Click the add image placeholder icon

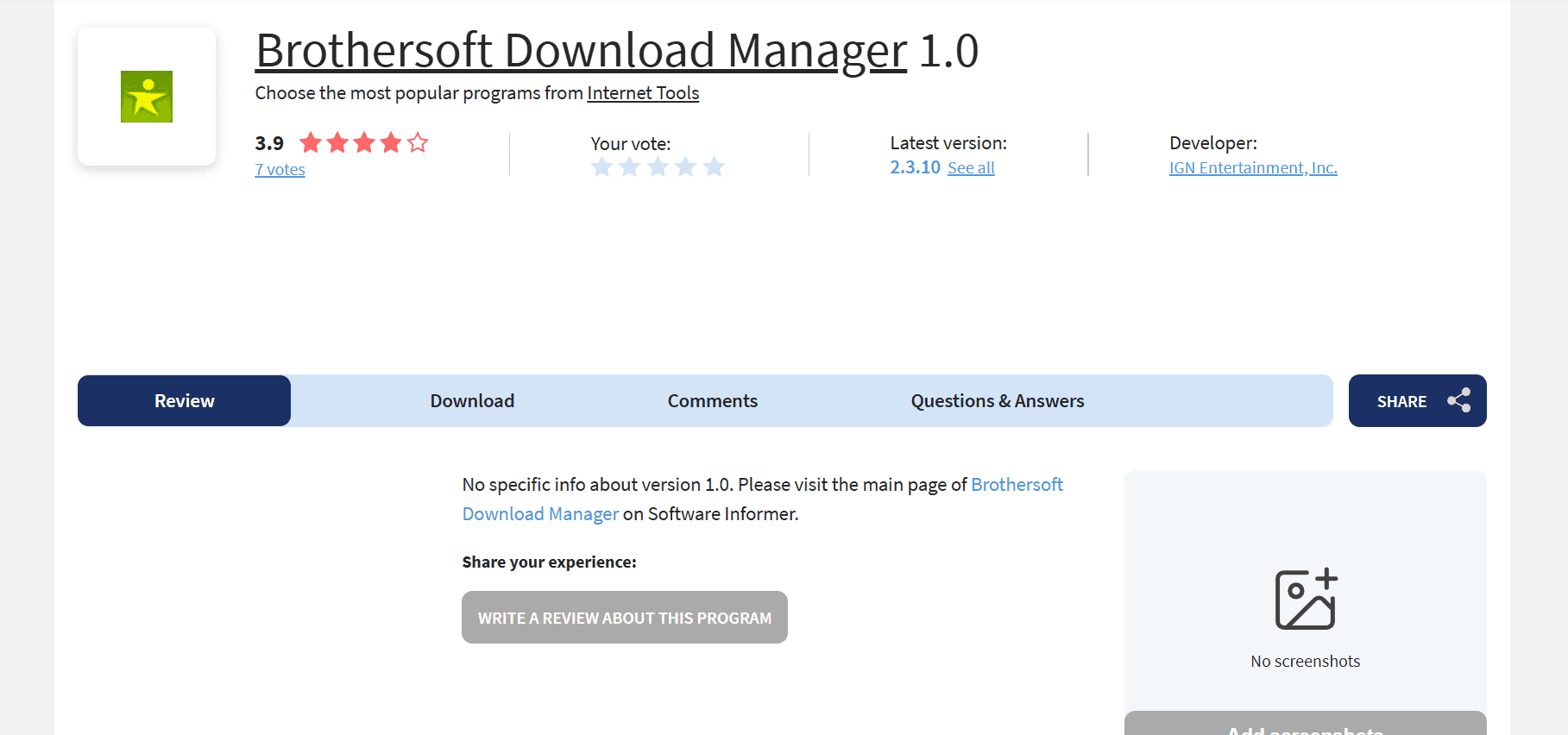[x=1305, y=600]
